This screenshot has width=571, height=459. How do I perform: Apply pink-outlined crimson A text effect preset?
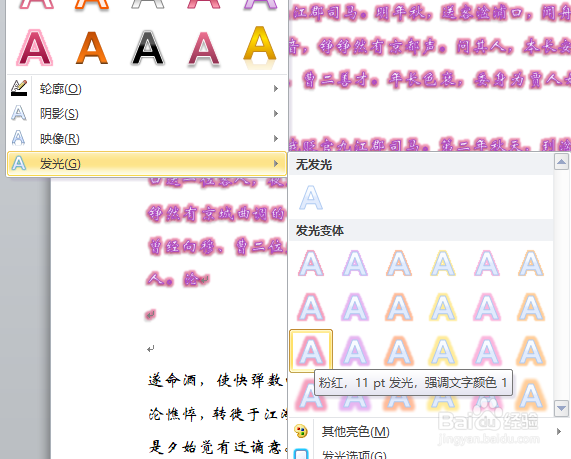[x=35, y=48]
